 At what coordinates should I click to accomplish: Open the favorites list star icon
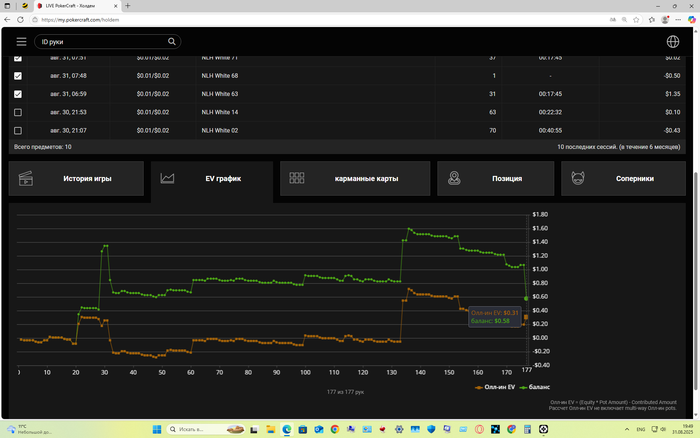pos(652,20)
